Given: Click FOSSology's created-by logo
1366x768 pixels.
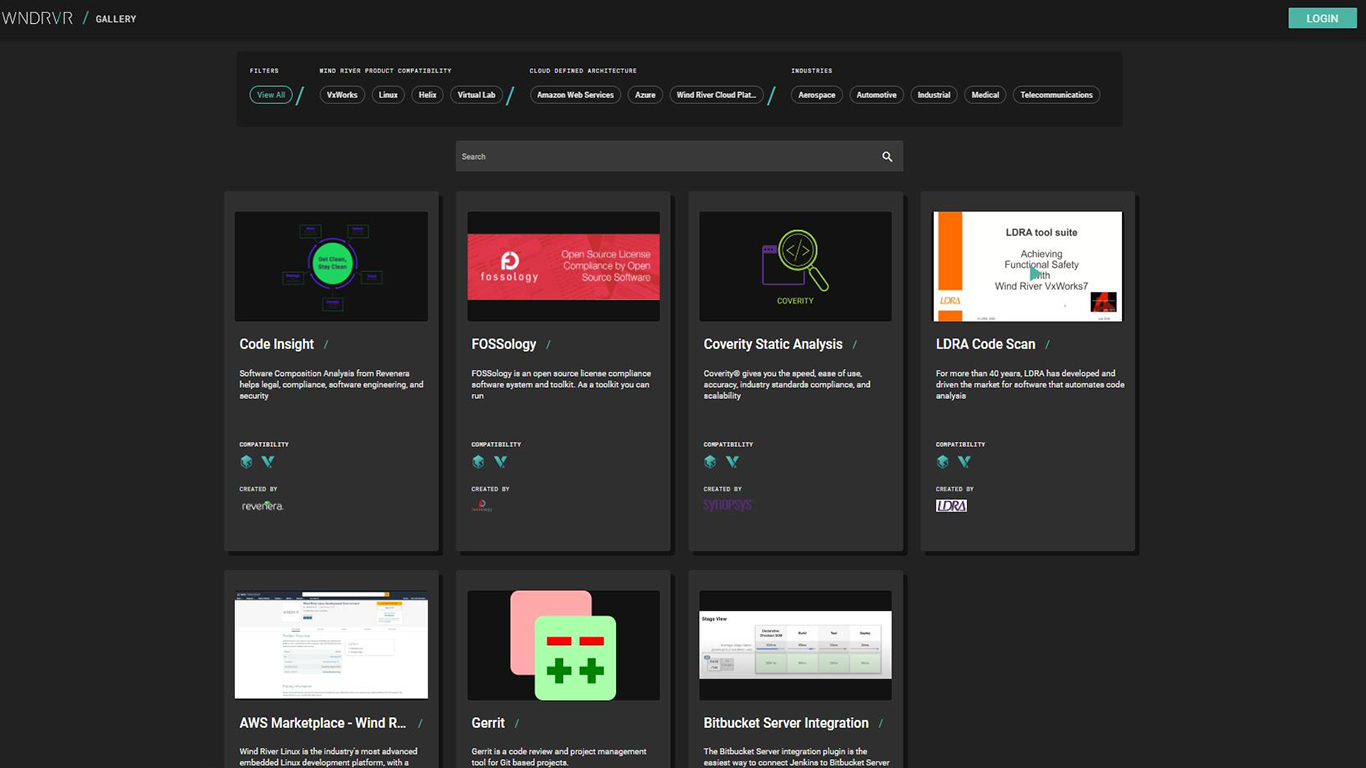Looking at the screenshot, I should [x=482, y=506].
